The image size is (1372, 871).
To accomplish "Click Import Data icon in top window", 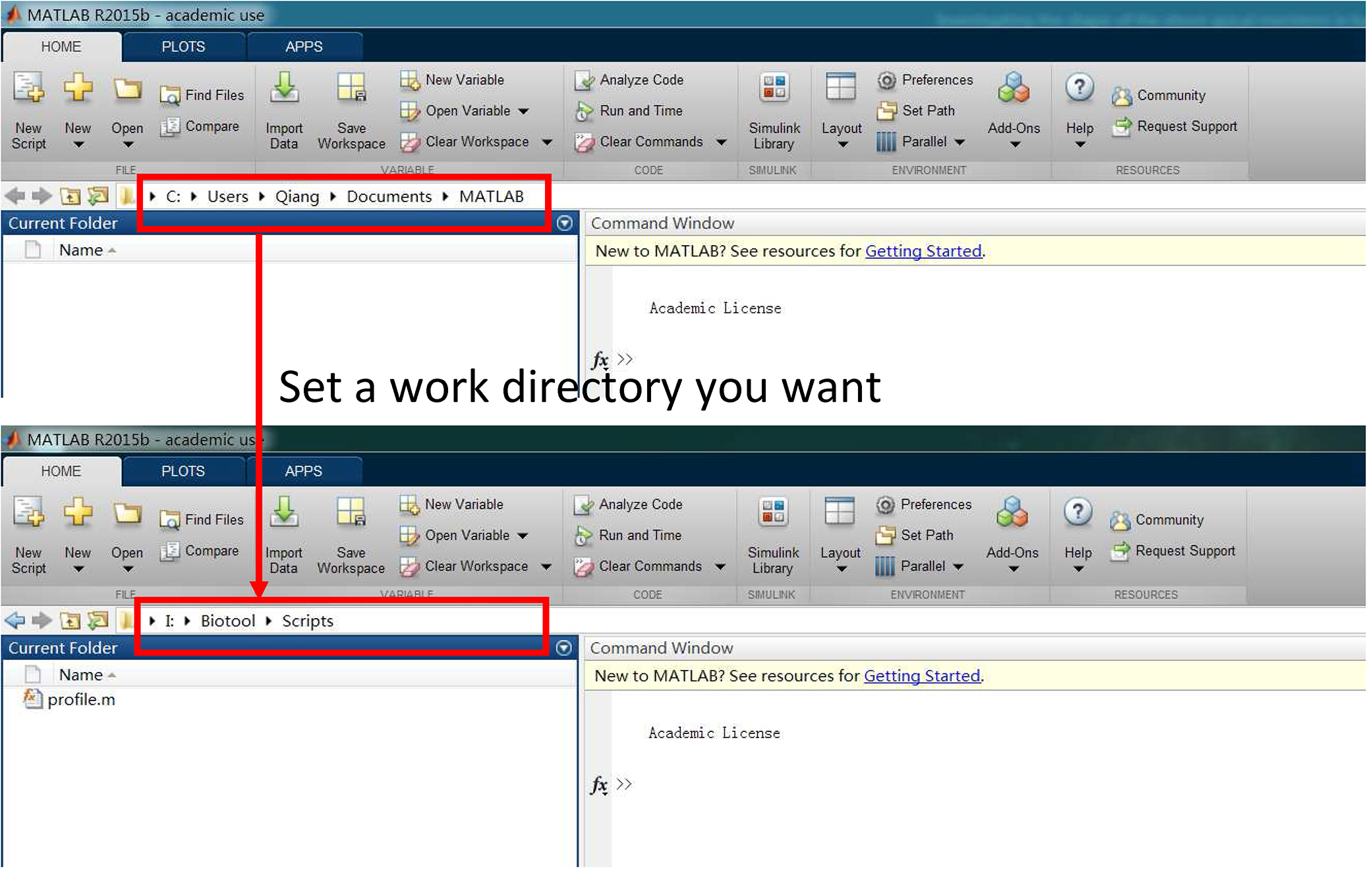I will [284, 88].
